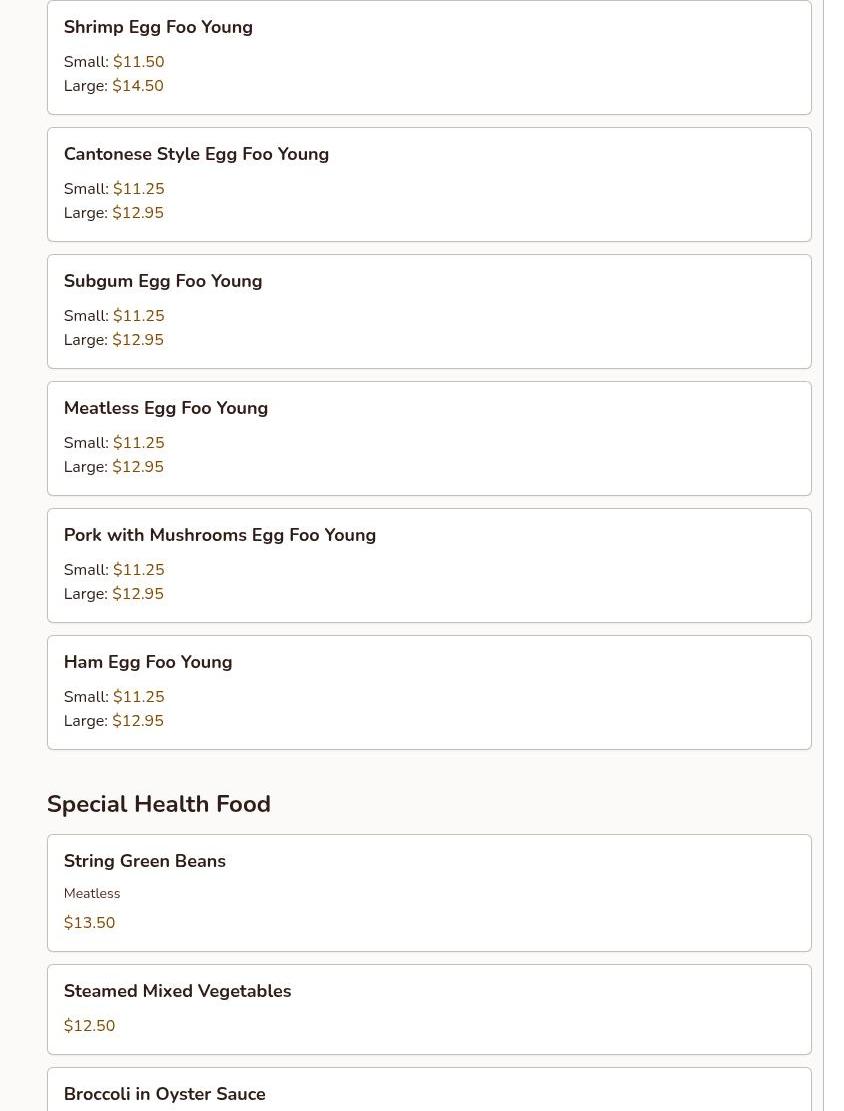Choose the Steamed Mixed Vegetables item
This screenshot has width=844, height=1111.
[178, 991]
